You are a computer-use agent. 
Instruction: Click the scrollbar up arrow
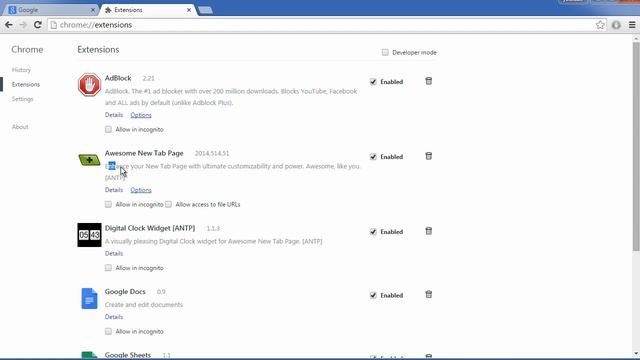[636, 38]
